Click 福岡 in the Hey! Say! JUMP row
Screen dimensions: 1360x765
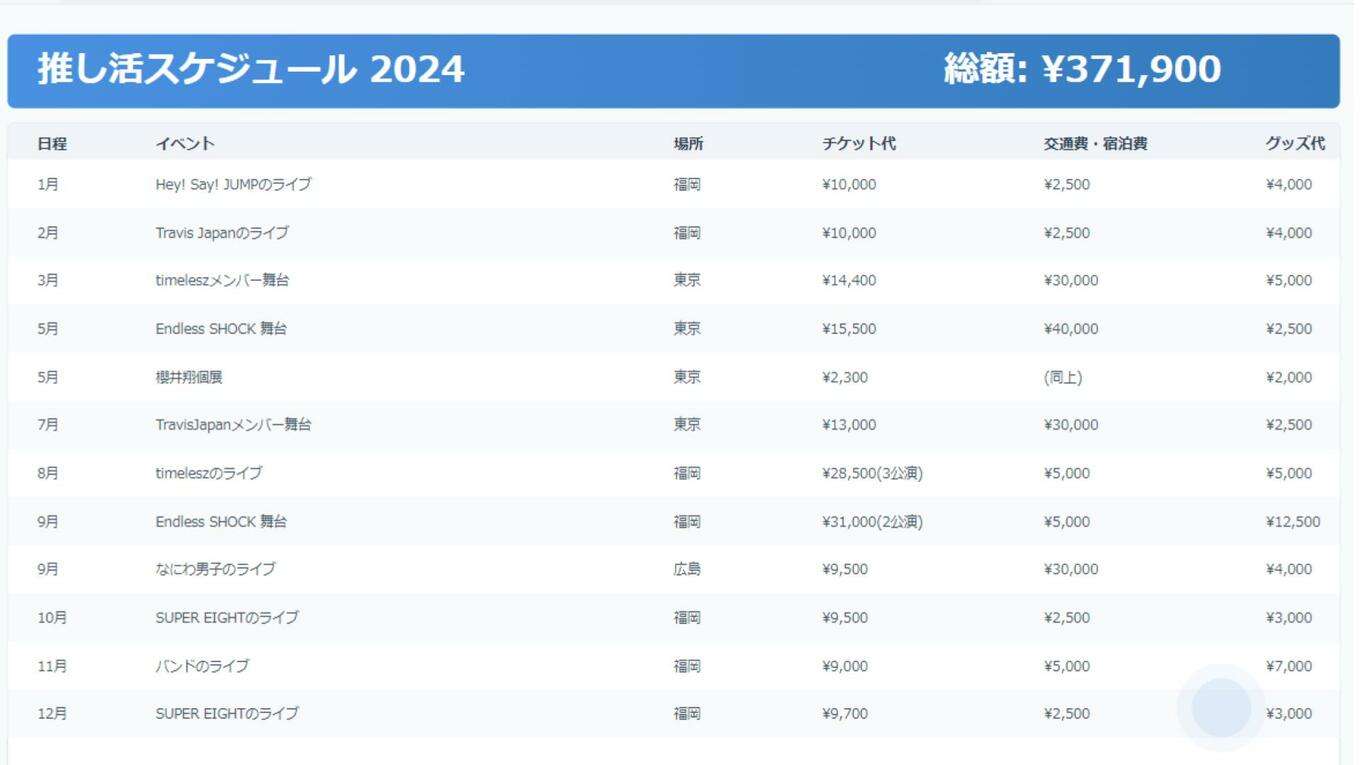coord(687,185)
